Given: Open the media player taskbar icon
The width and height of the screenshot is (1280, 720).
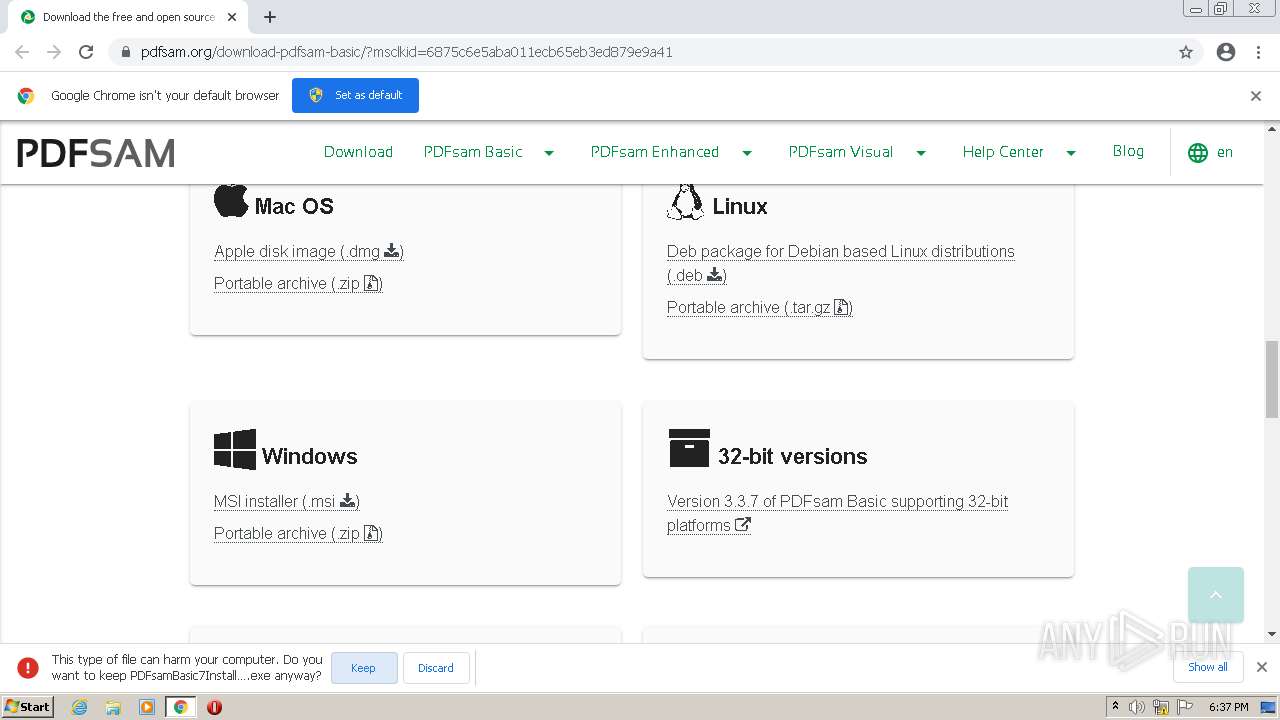Looking at the screenshot, I should tap(147, 707).
